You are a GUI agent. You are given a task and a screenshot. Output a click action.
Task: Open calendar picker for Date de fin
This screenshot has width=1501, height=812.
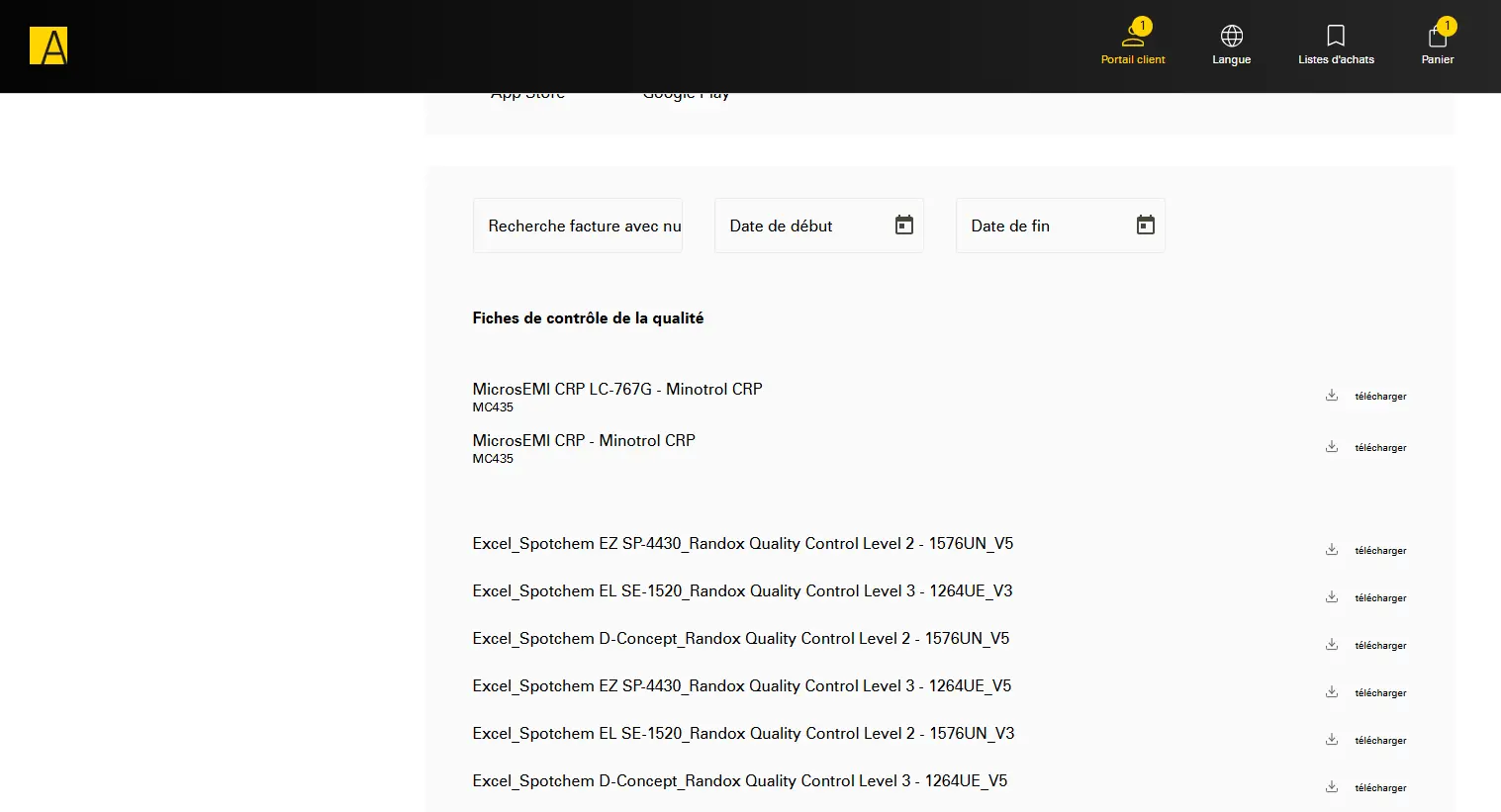point(1146,226)
